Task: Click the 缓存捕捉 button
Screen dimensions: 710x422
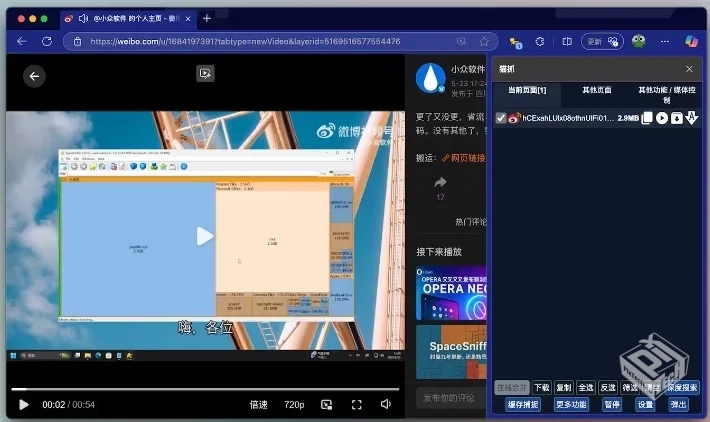Action: (523, 404)
